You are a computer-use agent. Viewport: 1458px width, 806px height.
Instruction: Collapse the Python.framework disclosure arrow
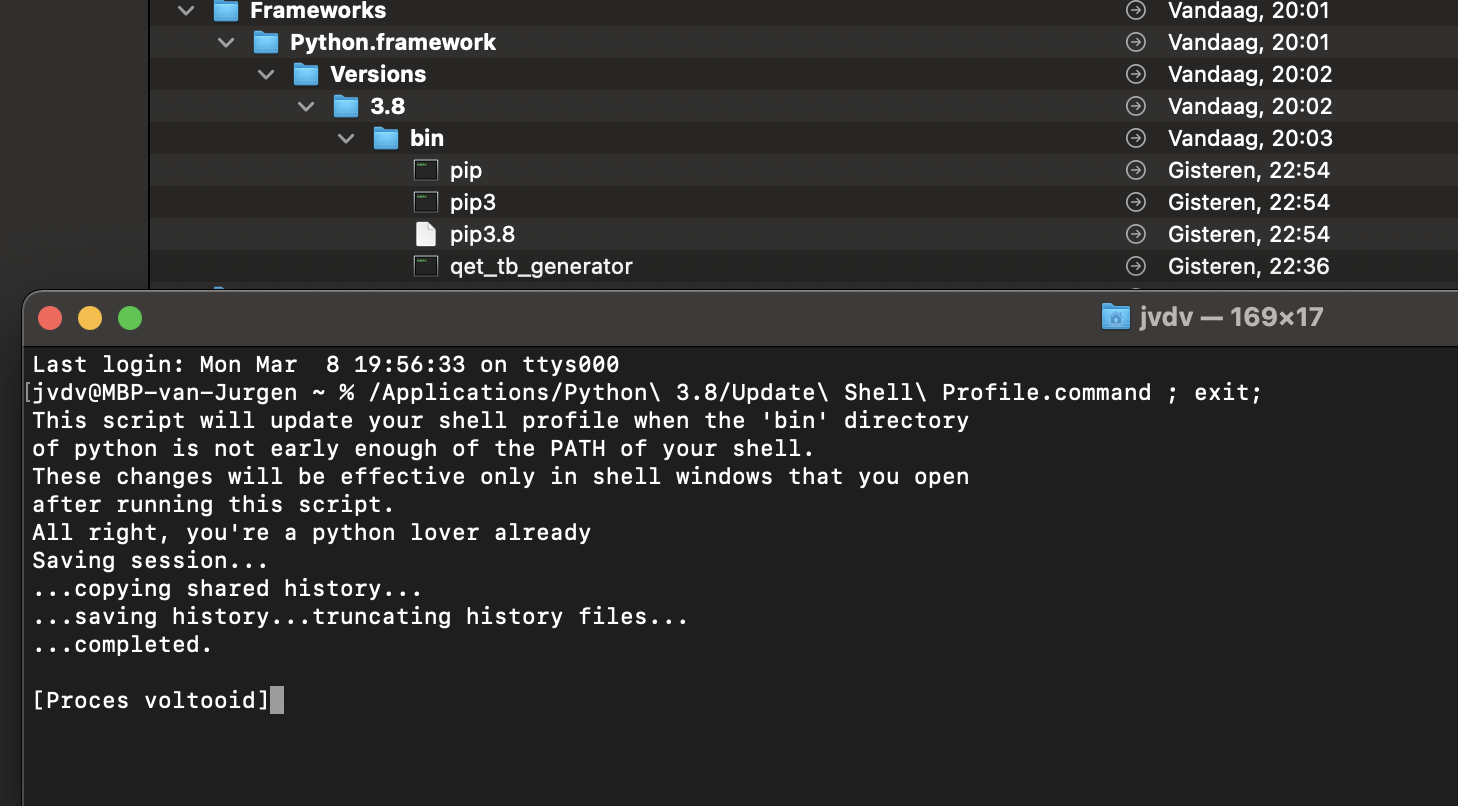pyautogui.click(x=226, y=43)
